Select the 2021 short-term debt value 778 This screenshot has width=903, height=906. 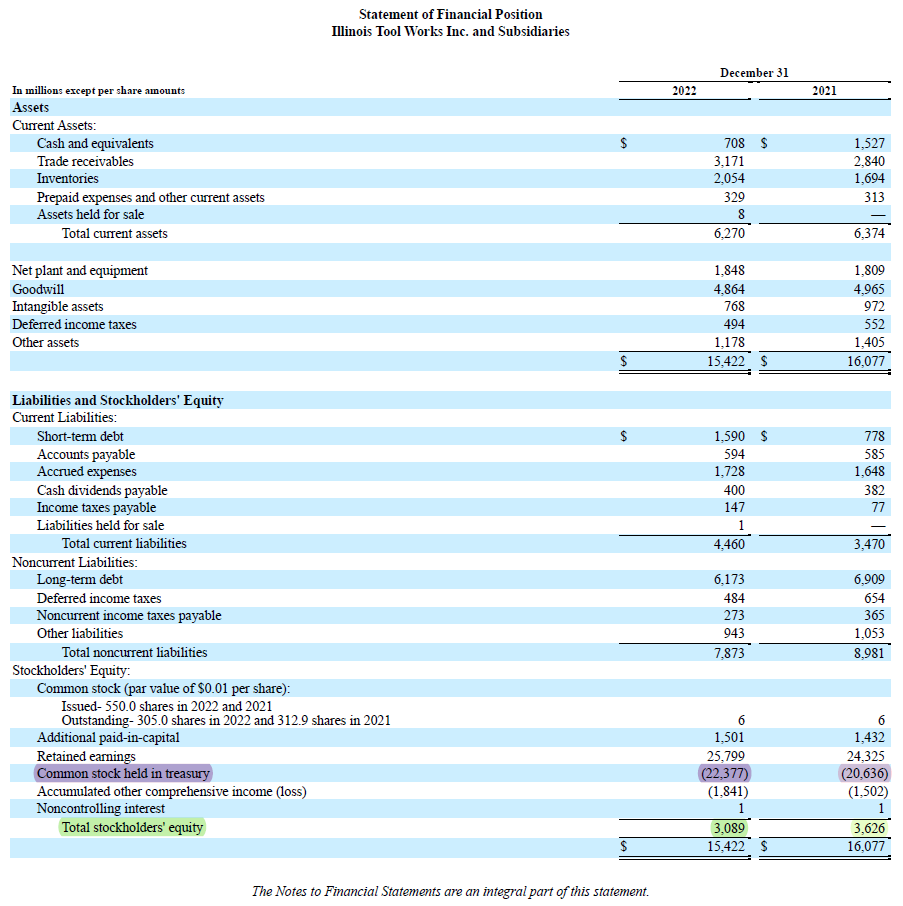875,436
